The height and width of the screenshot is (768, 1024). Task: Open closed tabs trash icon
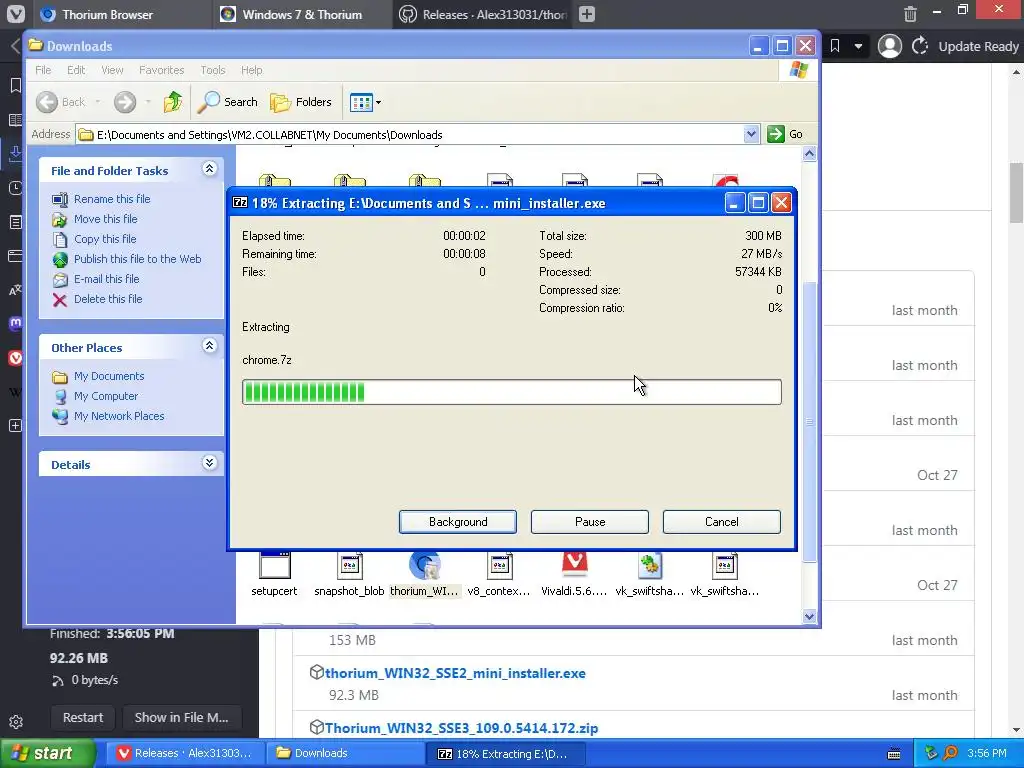click(910, 14)
